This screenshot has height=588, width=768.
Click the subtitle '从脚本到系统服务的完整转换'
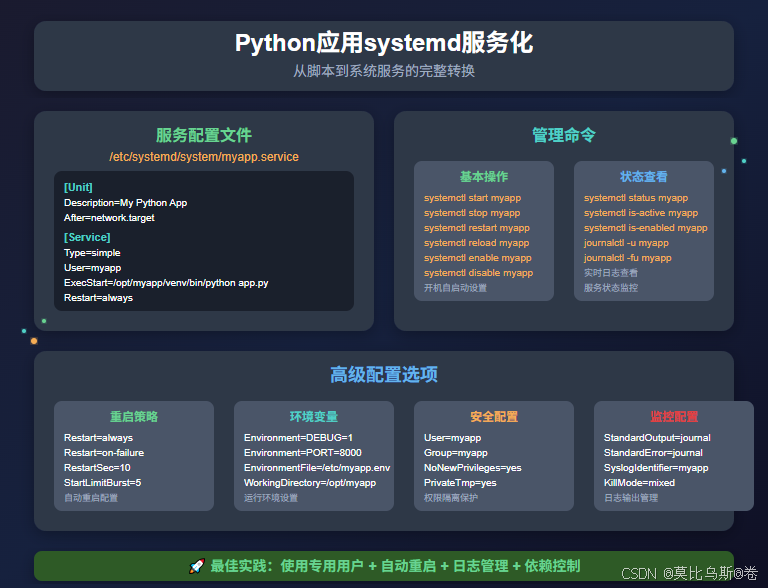tap(384, 71)
